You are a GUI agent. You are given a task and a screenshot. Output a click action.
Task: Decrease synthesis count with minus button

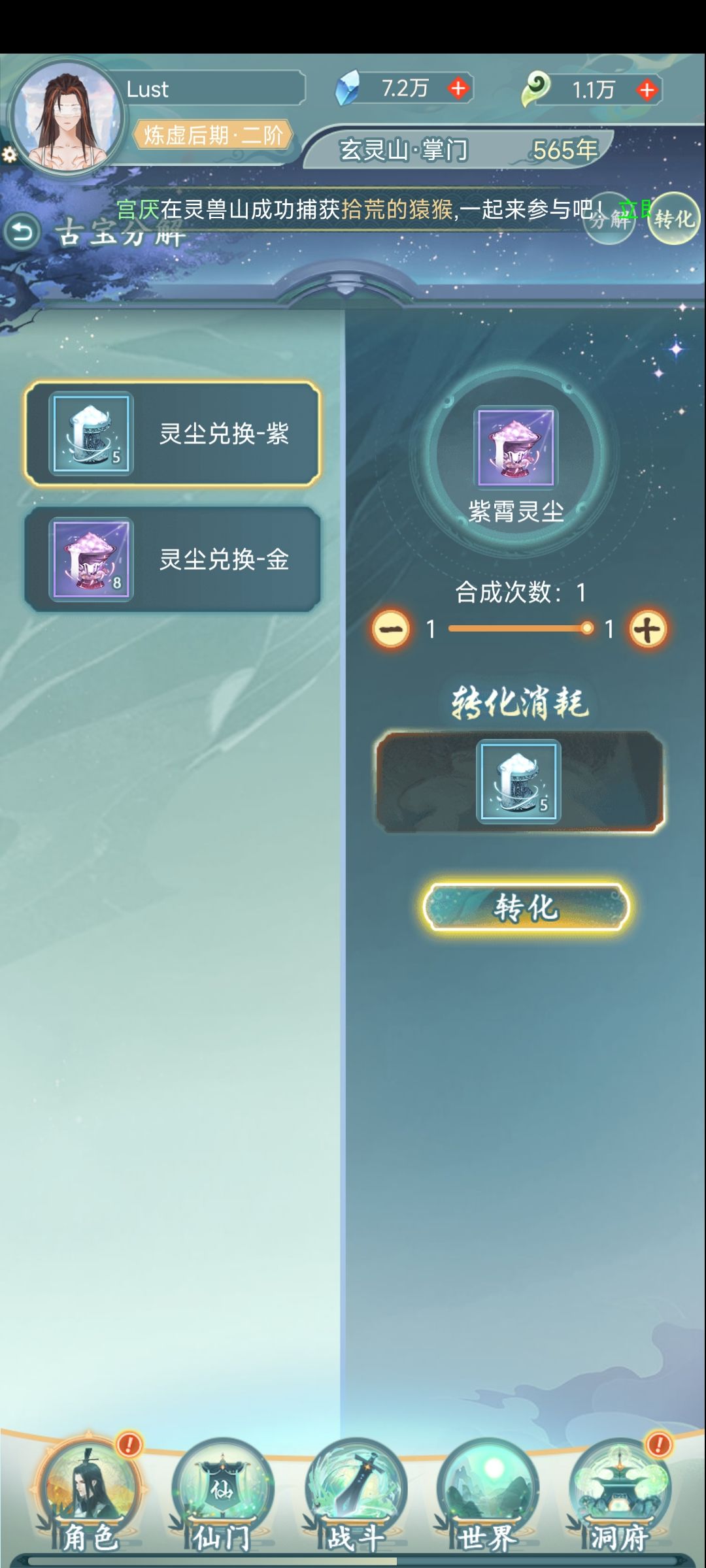click(x=391, y=629)
